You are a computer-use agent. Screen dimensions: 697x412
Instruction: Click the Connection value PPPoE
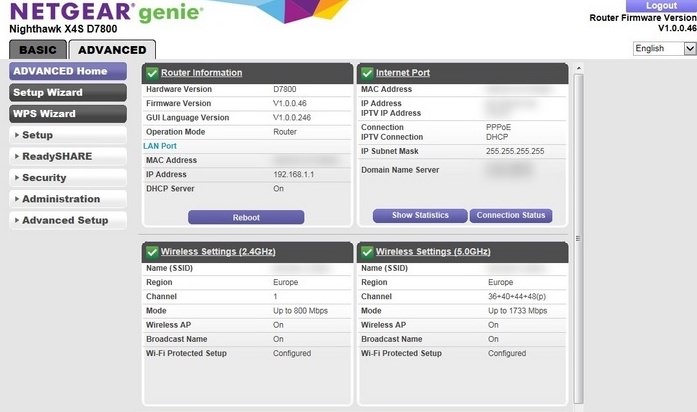(x=498, y=128)
